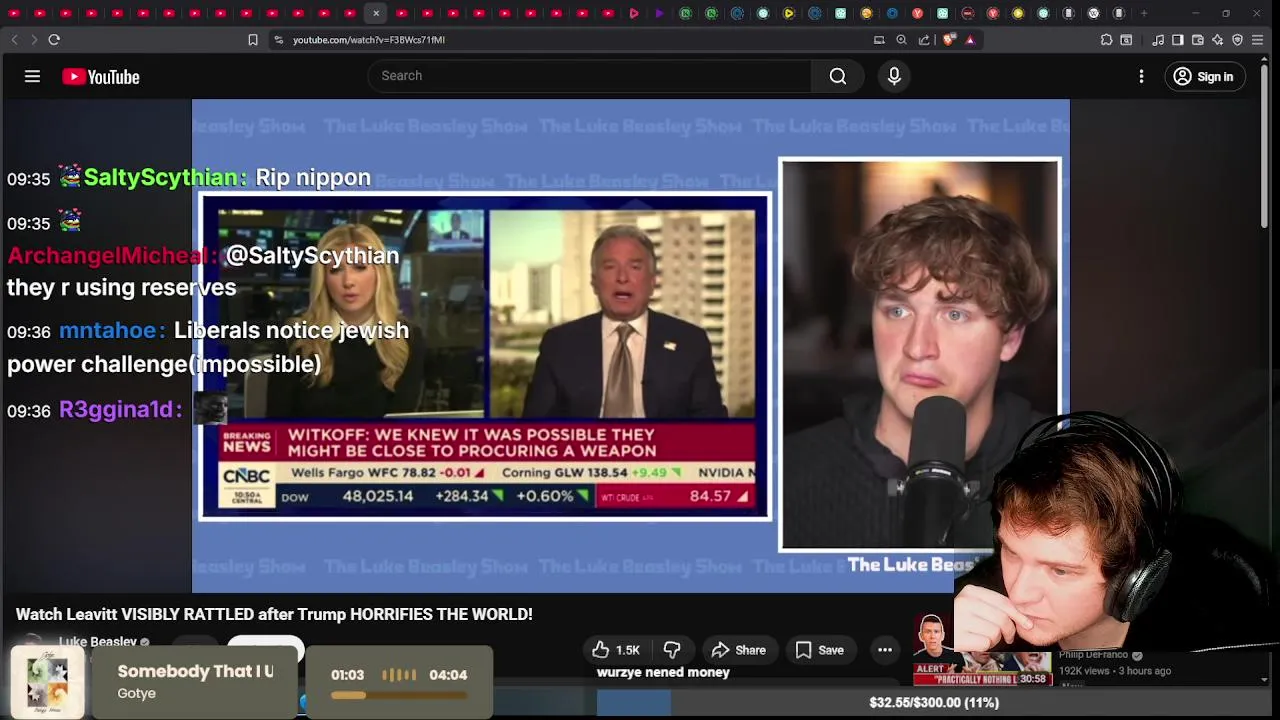The height and width of the screenshot is (720, 1280).
Task: Open the Brave Wallet icon
Action: click(x=1198, y=40)
